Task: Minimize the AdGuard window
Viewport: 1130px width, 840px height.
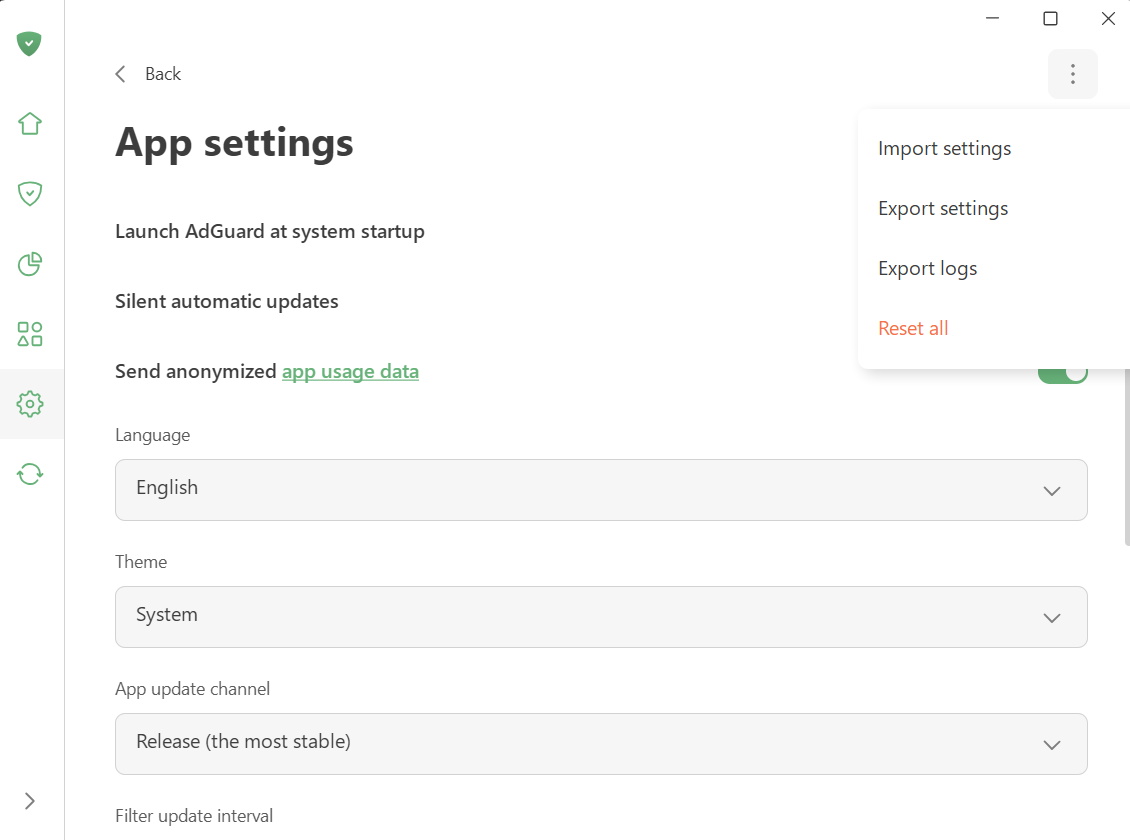Action: [x=992, y=18]
